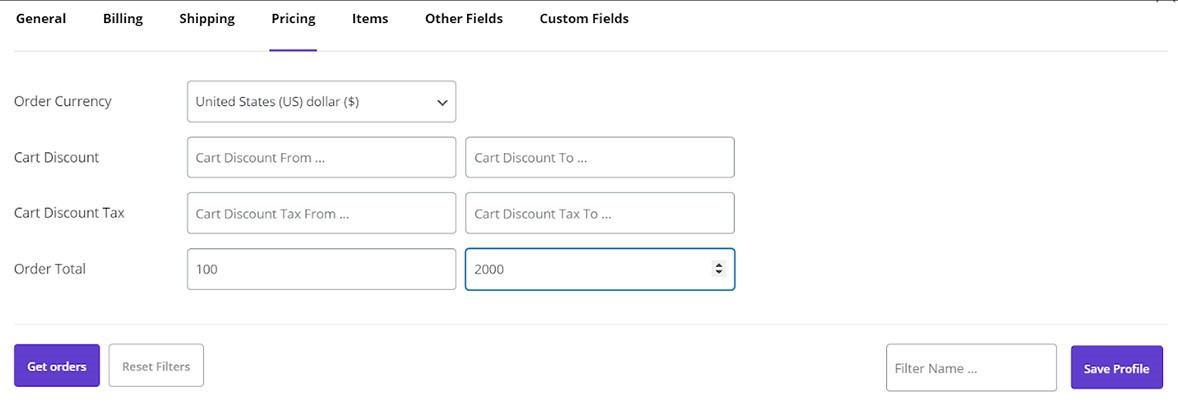Select the Cart Discount Tax To field
Viewport: 1178px width, 403px height.
600,214
